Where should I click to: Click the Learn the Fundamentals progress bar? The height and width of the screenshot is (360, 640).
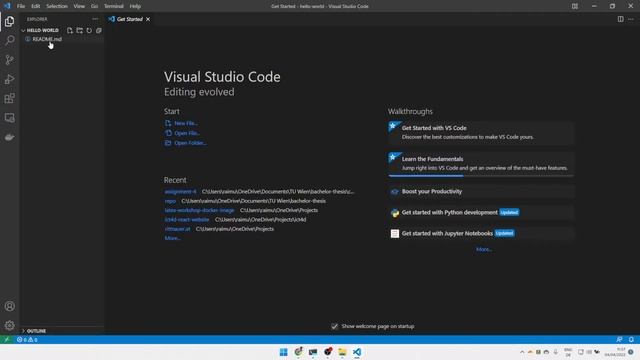click(481, 176)
